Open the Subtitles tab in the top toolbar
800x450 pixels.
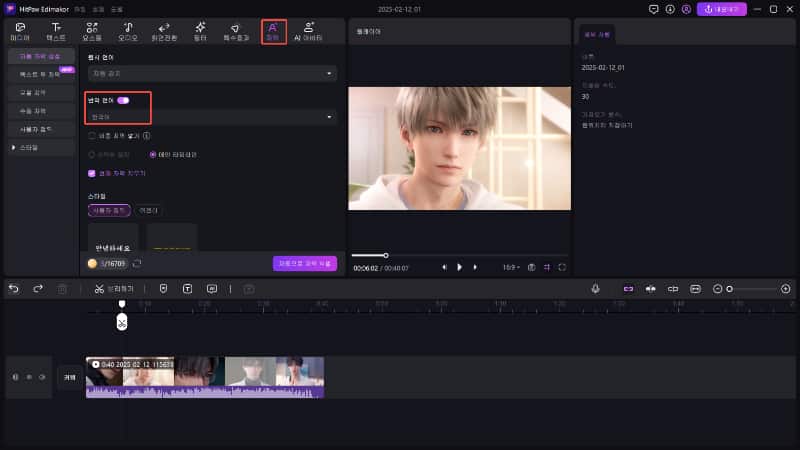click(x=273, y=31)
